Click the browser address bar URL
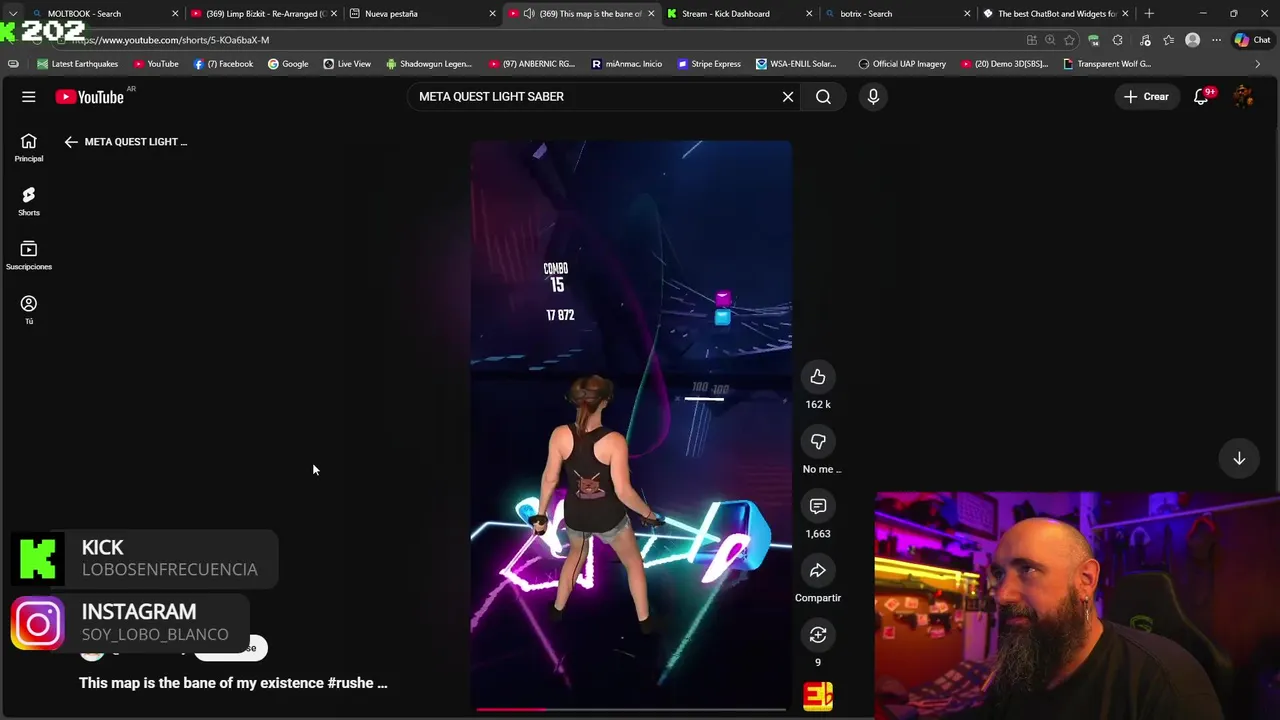Viewport: 1280px width, 720px height. pos(170,40)
